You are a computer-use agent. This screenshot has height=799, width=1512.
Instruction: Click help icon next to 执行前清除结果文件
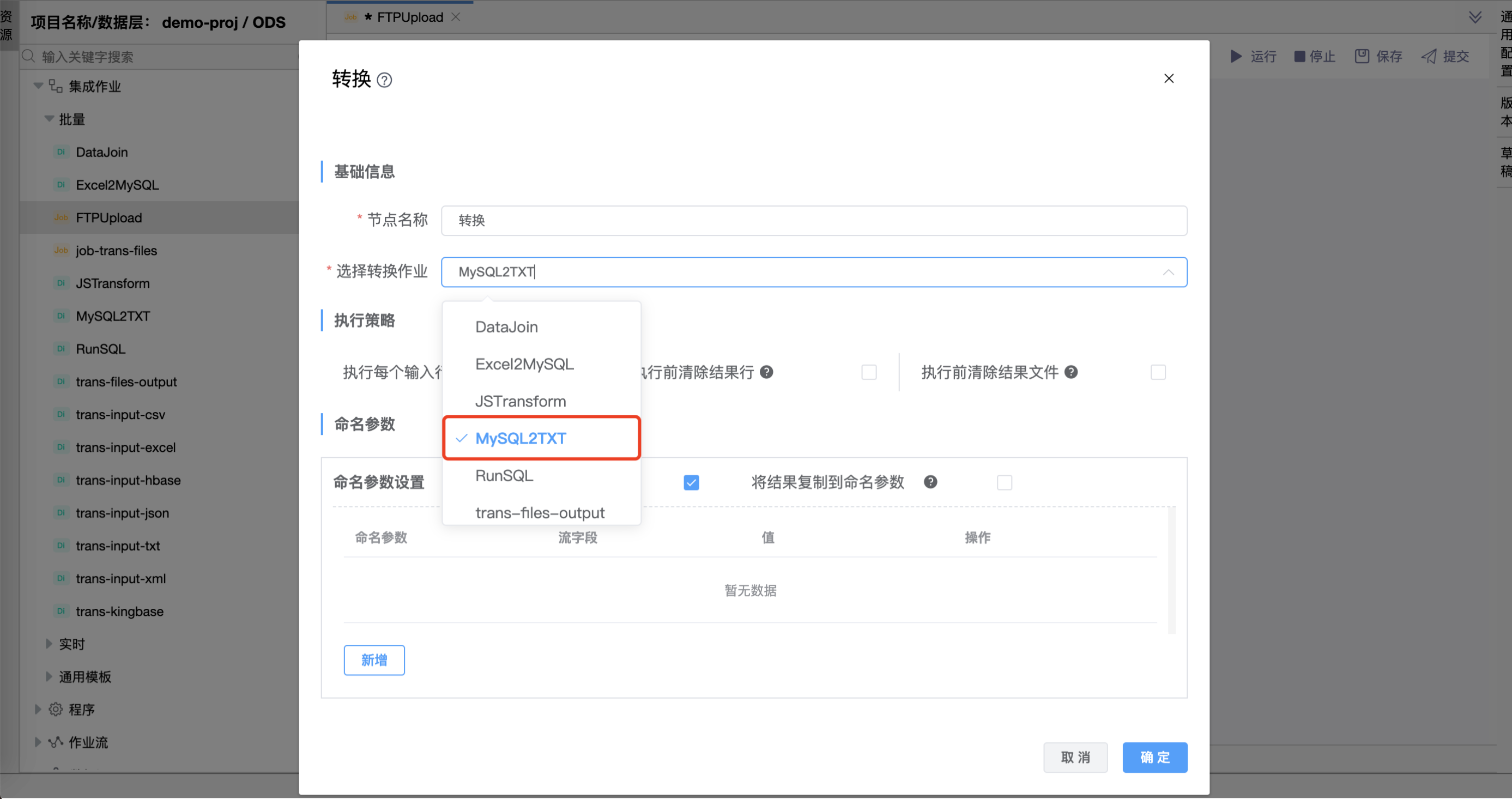(x=1071, y=372)
